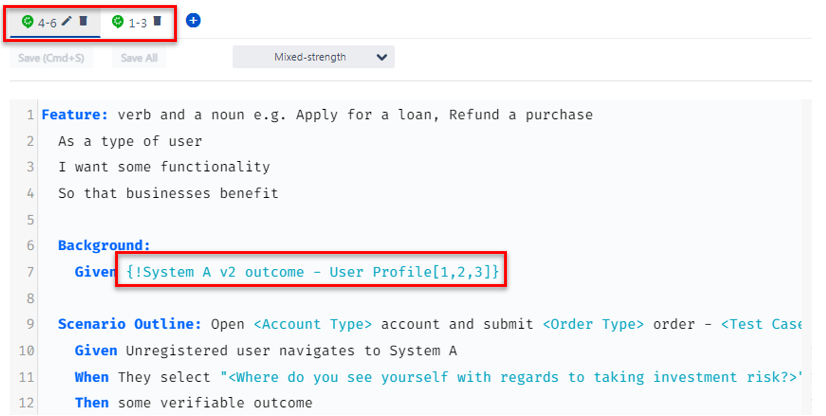Click the <Order Type> placeholder on line 9
Viewport: 826px width, 416px height.
pyautogui.click(x=593, y=324)
